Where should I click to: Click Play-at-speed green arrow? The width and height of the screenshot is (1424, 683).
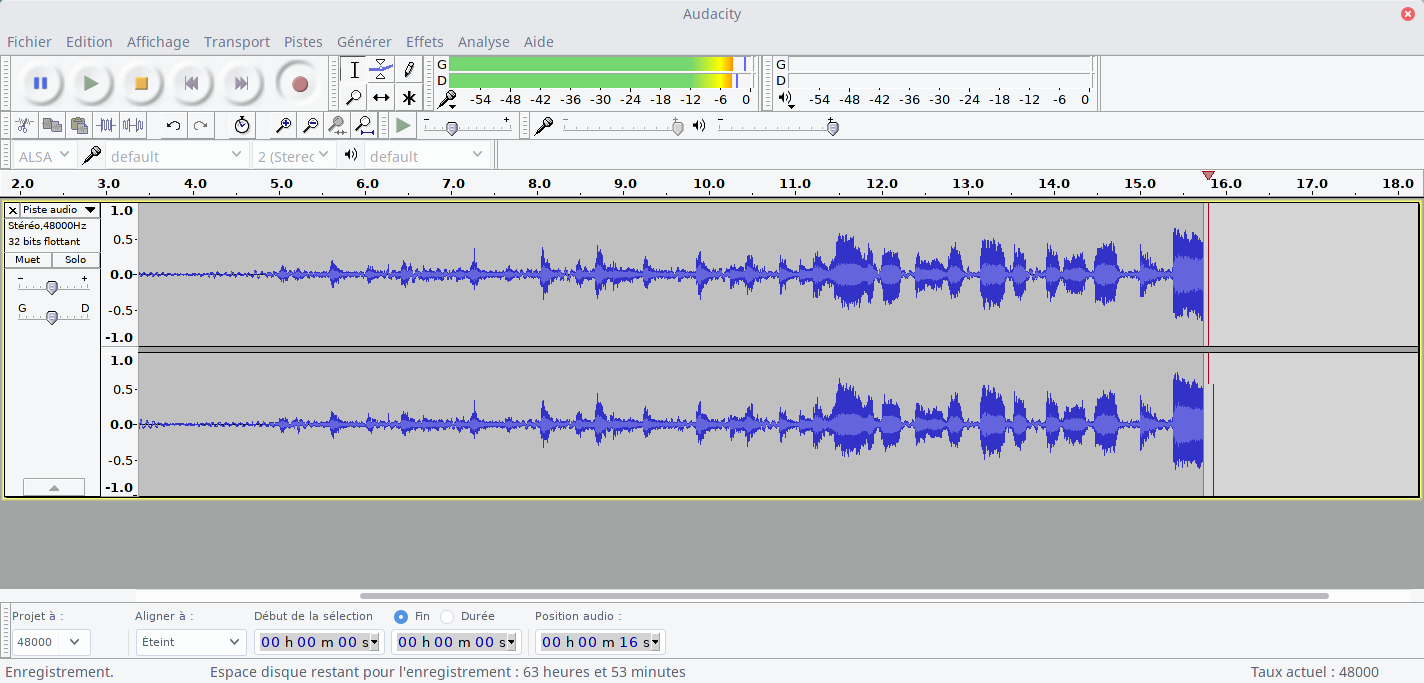(403, 125)
